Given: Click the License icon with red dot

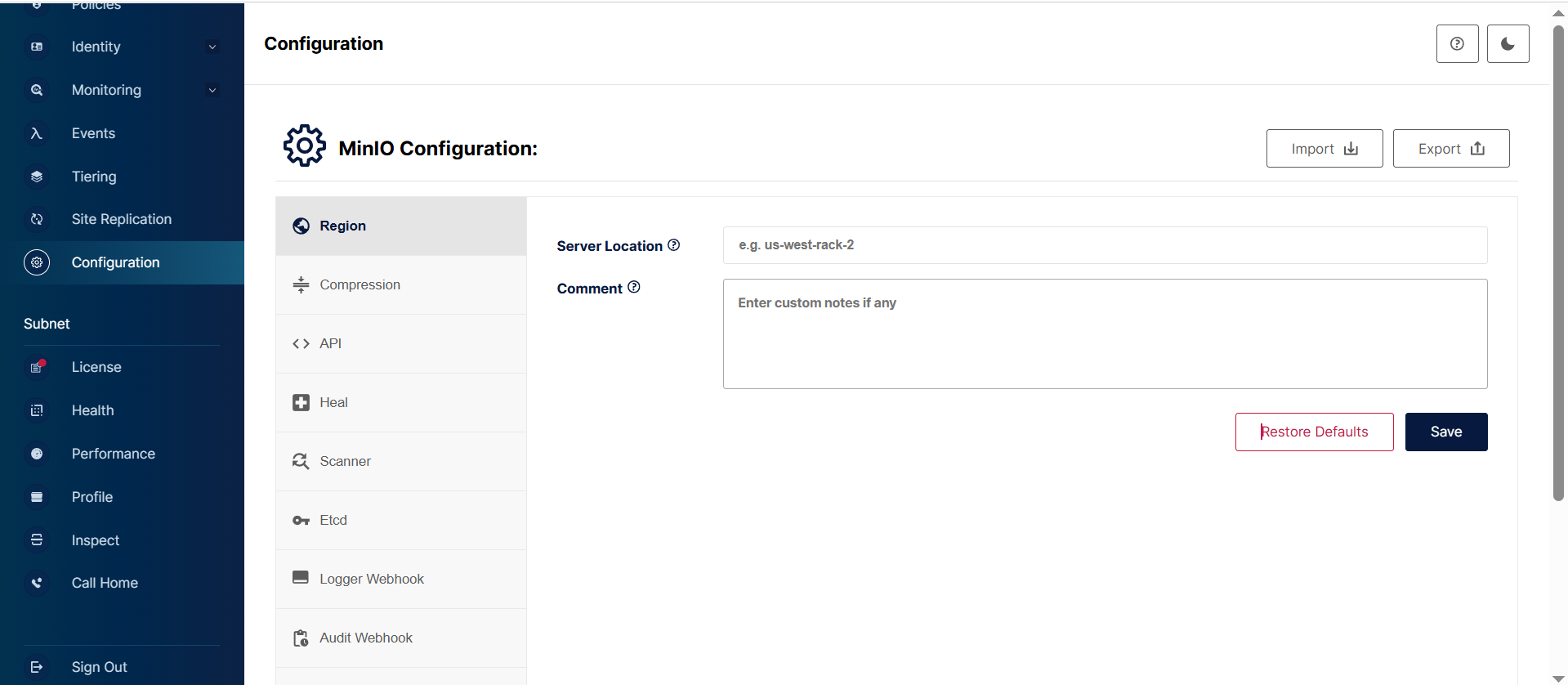Looking at the screenshot, I should click(x=37, y=367).
